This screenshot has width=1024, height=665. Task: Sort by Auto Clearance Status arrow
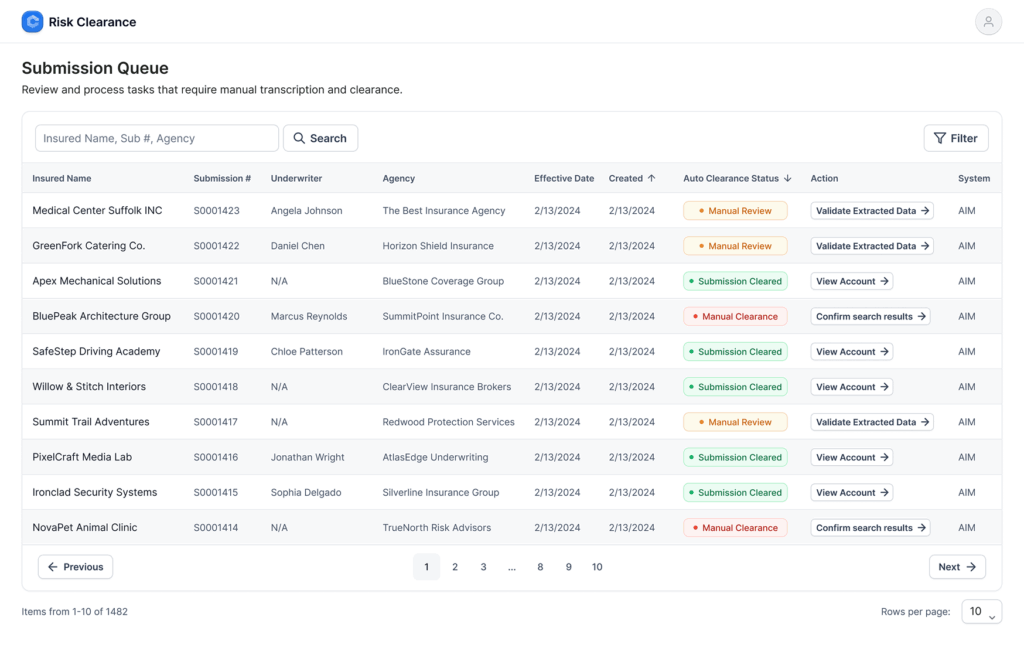coord(788,178)
